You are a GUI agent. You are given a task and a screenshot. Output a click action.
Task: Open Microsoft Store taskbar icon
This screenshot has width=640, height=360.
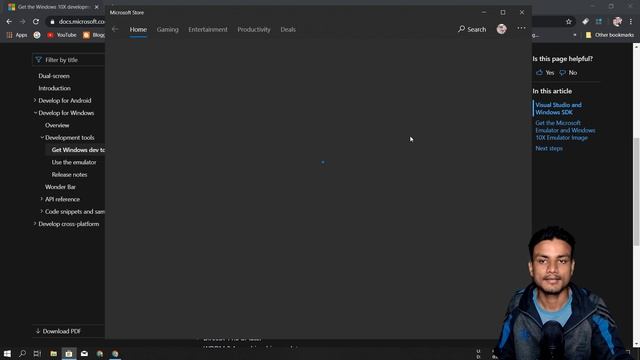coord(69,353)
